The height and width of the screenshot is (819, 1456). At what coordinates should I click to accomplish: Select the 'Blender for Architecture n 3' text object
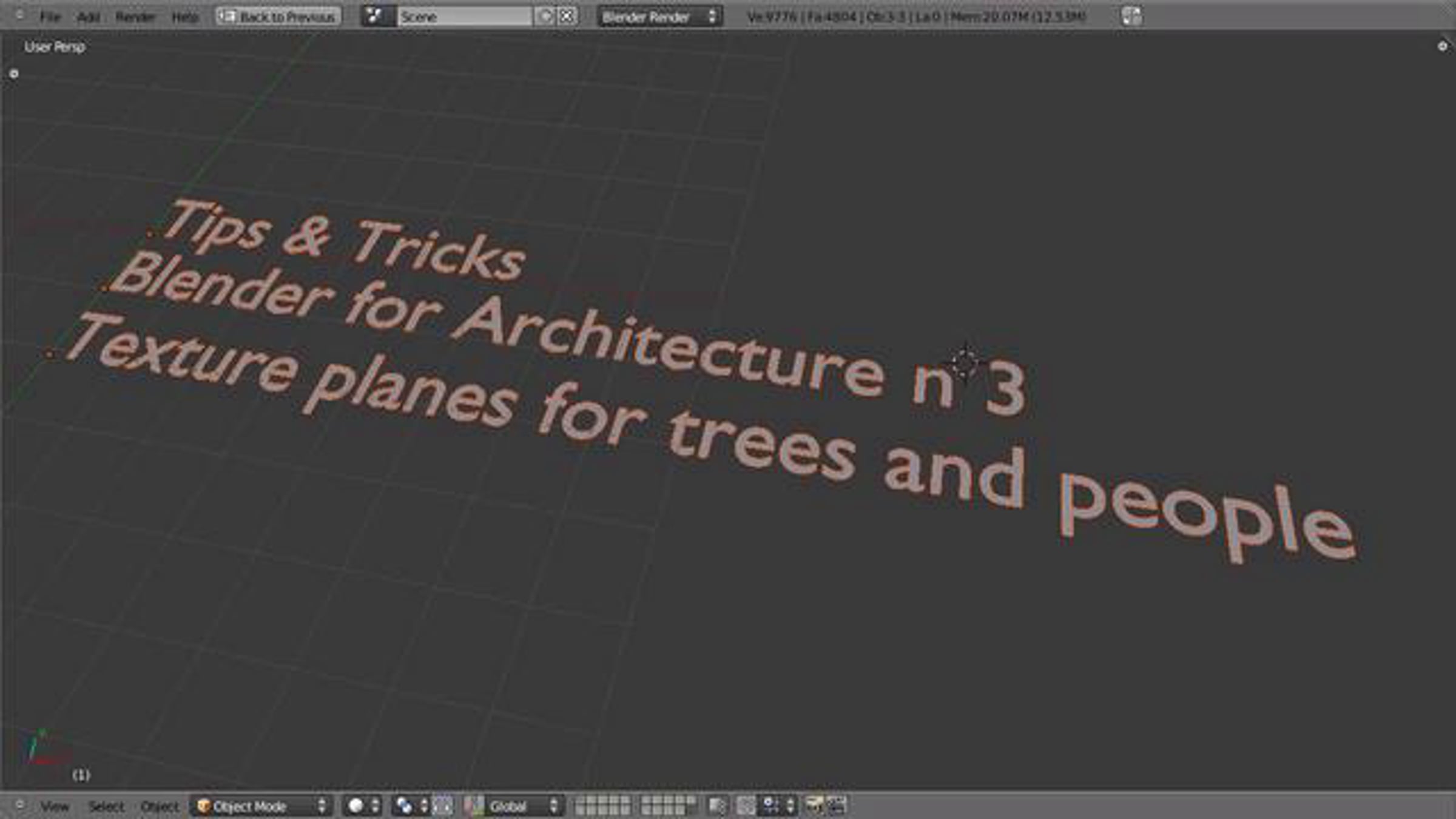tap(568, 333)
